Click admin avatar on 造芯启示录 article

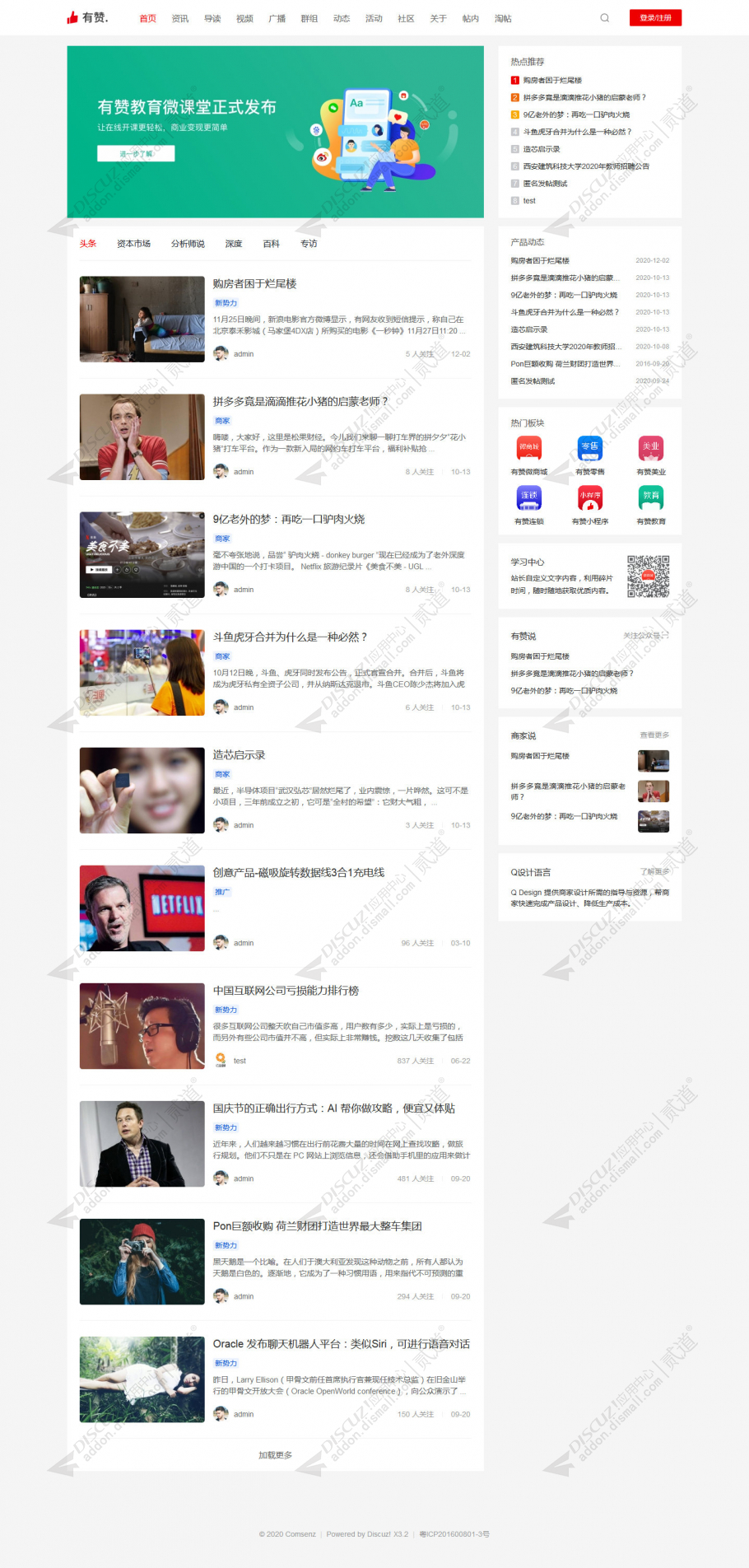221,824
